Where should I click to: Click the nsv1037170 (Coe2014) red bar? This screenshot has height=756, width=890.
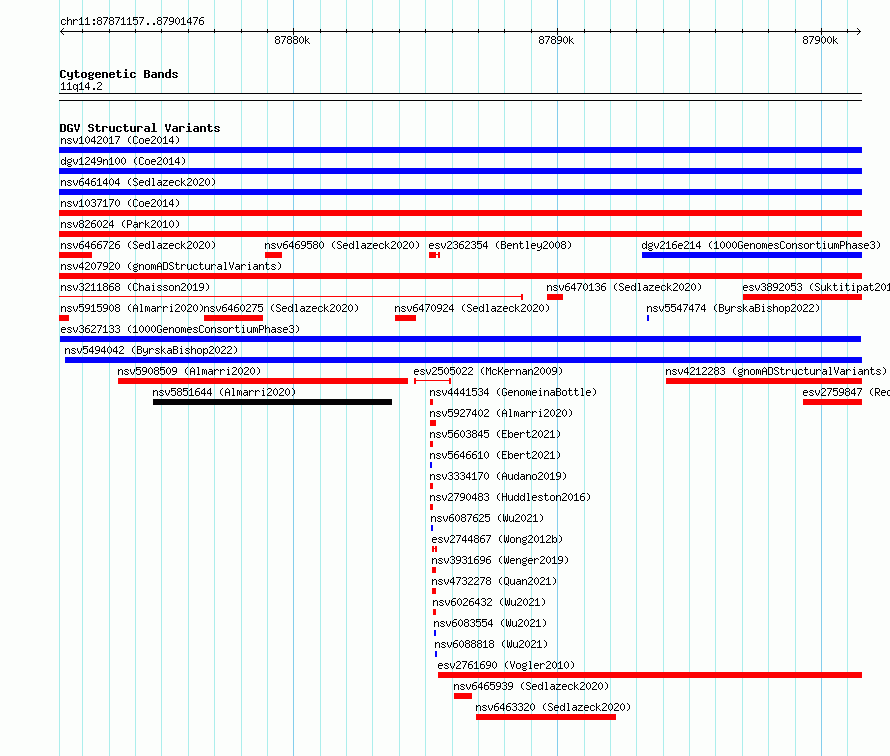pyautogui.click(x=460, y=213)
